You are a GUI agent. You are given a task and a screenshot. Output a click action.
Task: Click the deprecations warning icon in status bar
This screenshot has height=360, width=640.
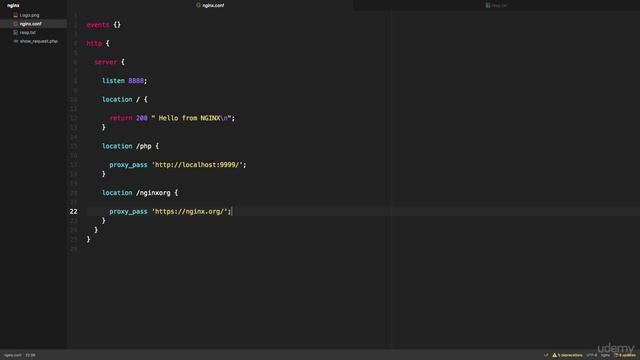tap(554, 355)
